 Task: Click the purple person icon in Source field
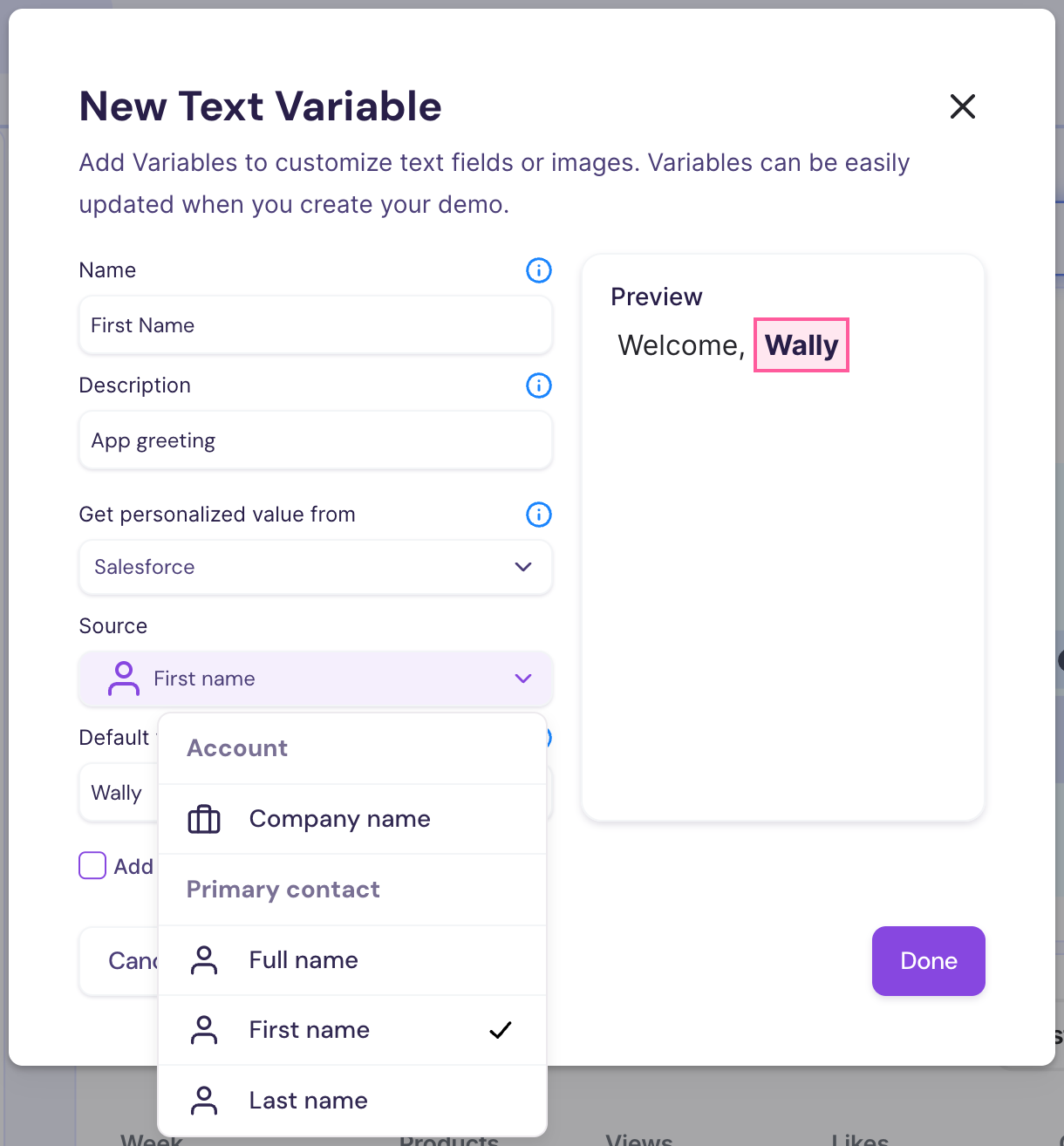click(x=124, y=679)
